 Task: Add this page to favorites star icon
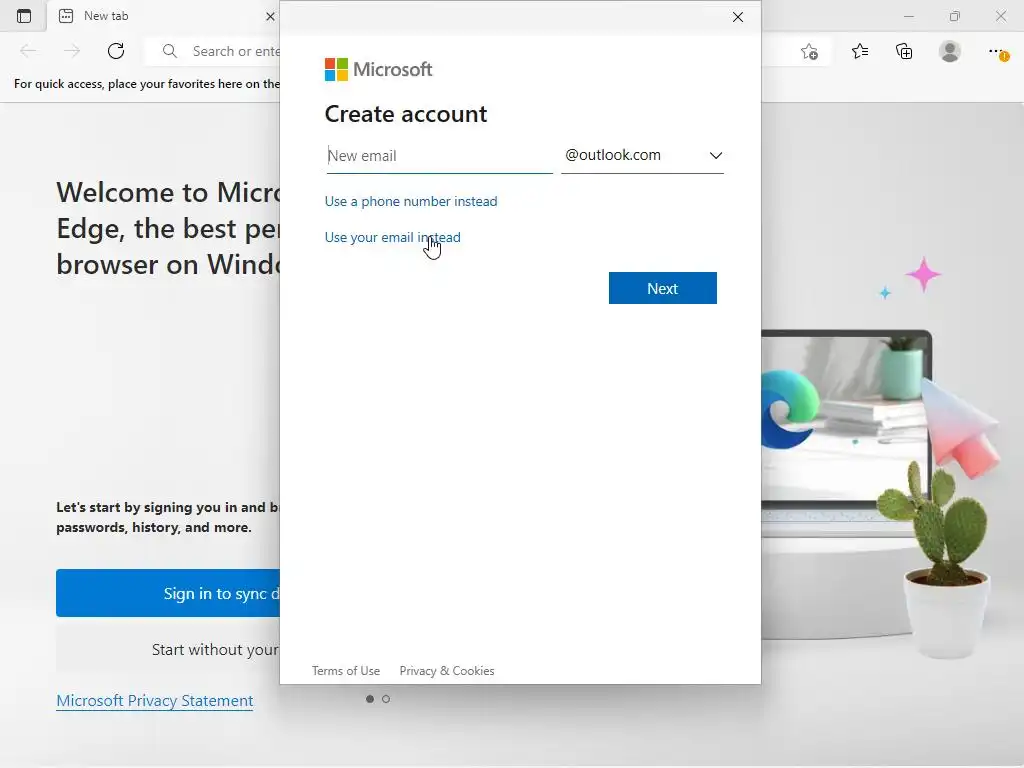809,52
